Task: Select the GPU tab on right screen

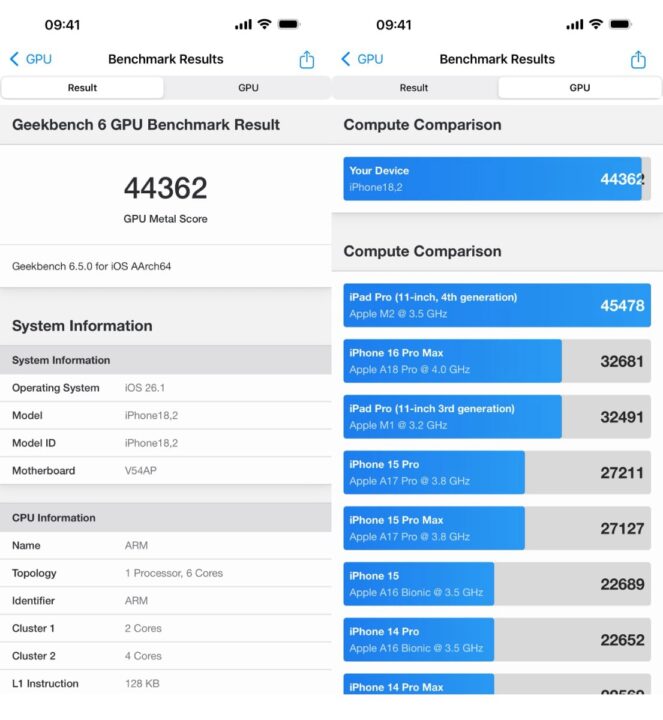Action: click(x=580, y=88)
